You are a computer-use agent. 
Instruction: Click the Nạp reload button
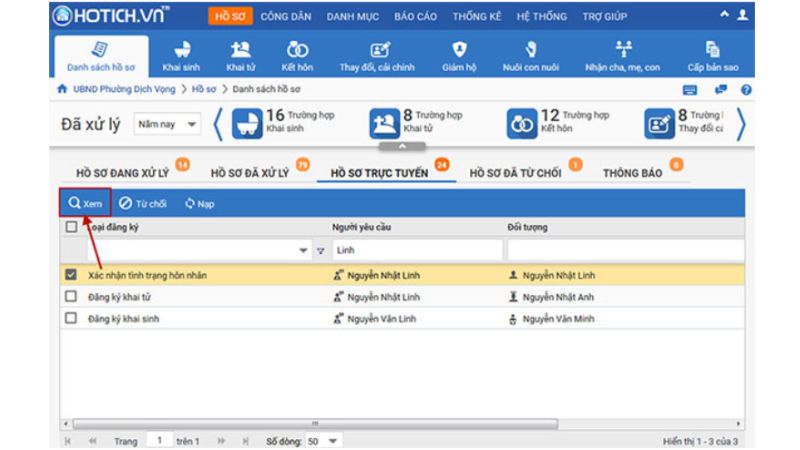[199, 204]
